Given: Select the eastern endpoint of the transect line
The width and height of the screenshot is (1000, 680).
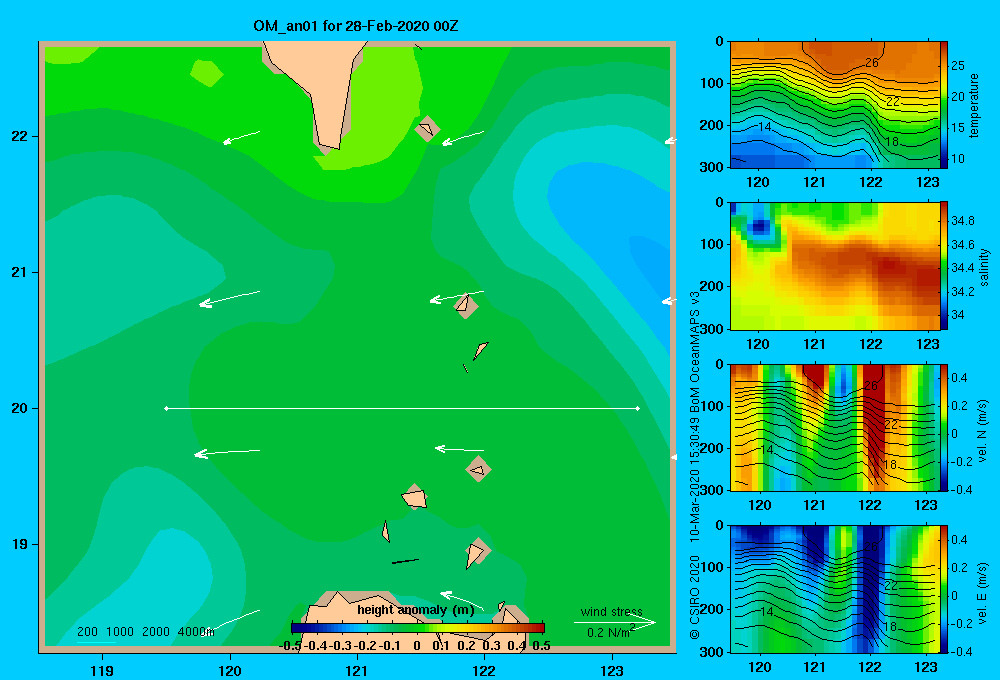Looking at the screenshot, I should coord(638,408).
